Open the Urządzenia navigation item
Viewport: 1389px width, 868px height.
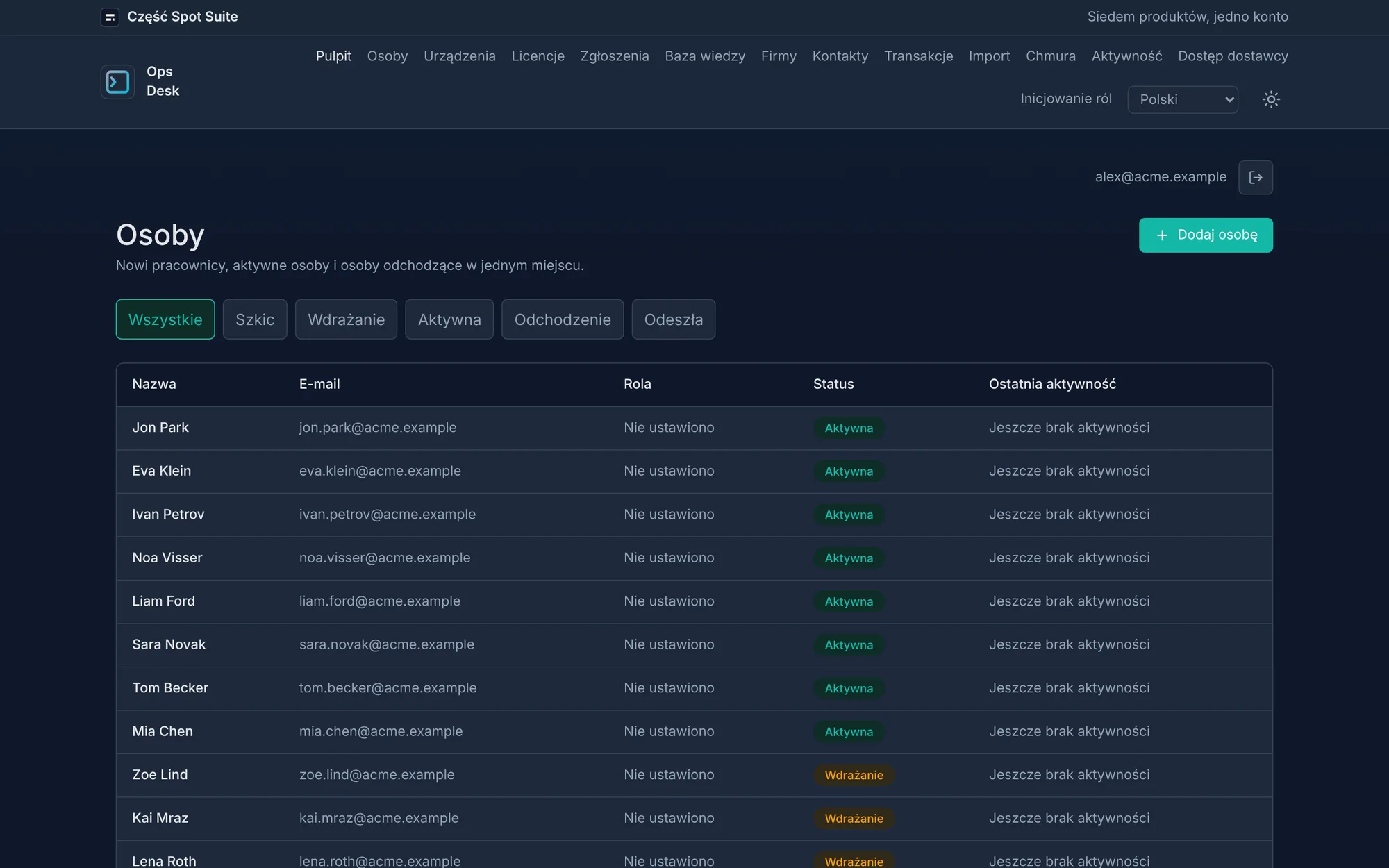[x=460, y=56]
